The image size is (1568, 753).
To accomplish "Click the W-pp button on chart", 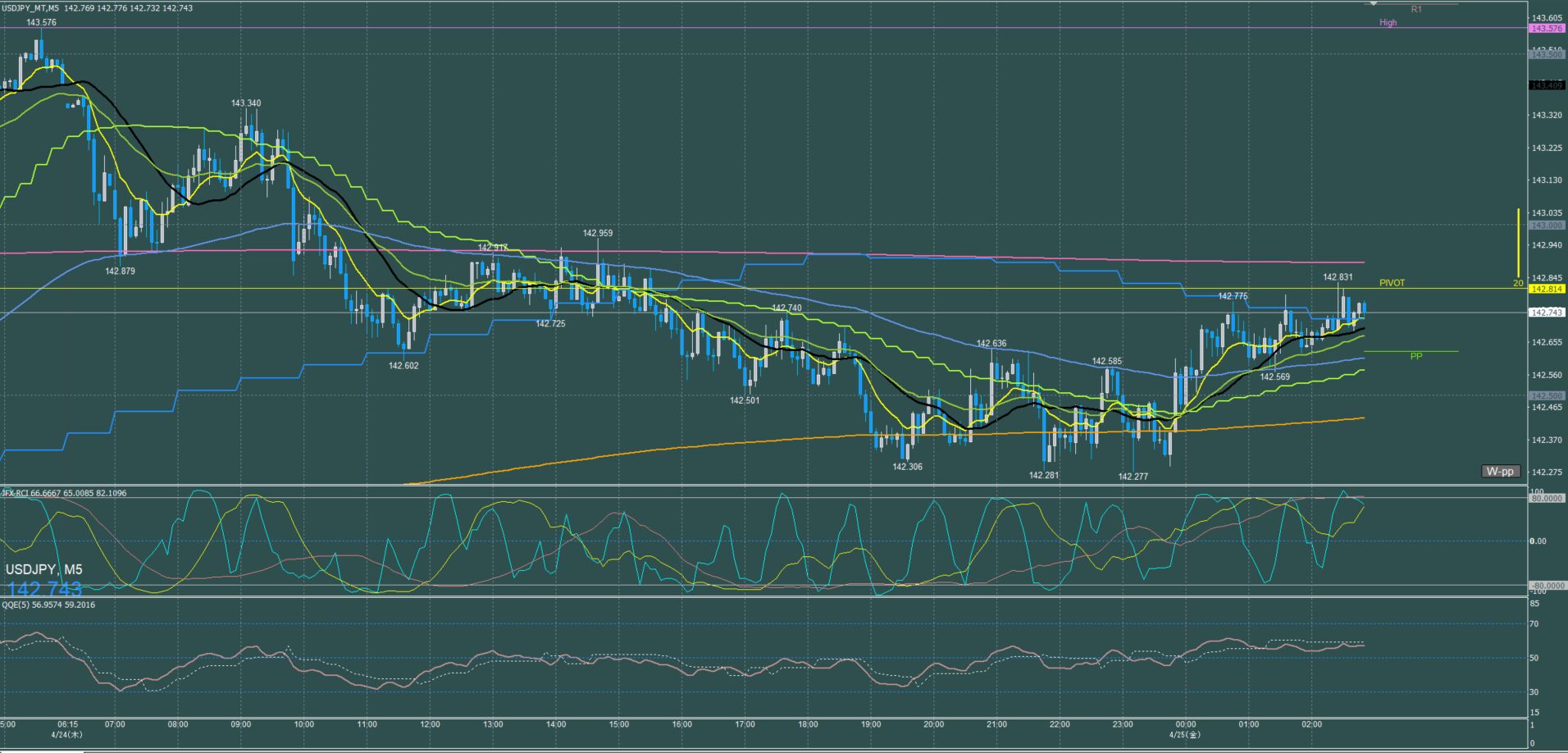I will [x=1501, y=471].
